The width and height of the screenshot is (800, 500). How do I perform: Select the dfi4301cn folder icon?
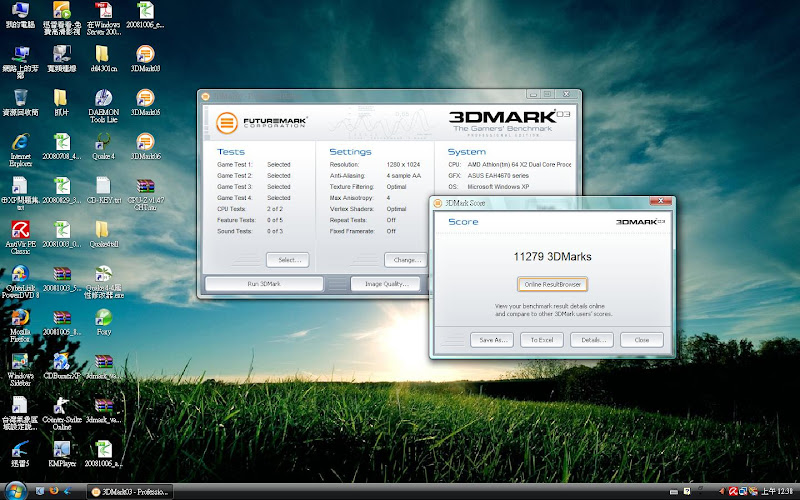[x=104, y=58]
